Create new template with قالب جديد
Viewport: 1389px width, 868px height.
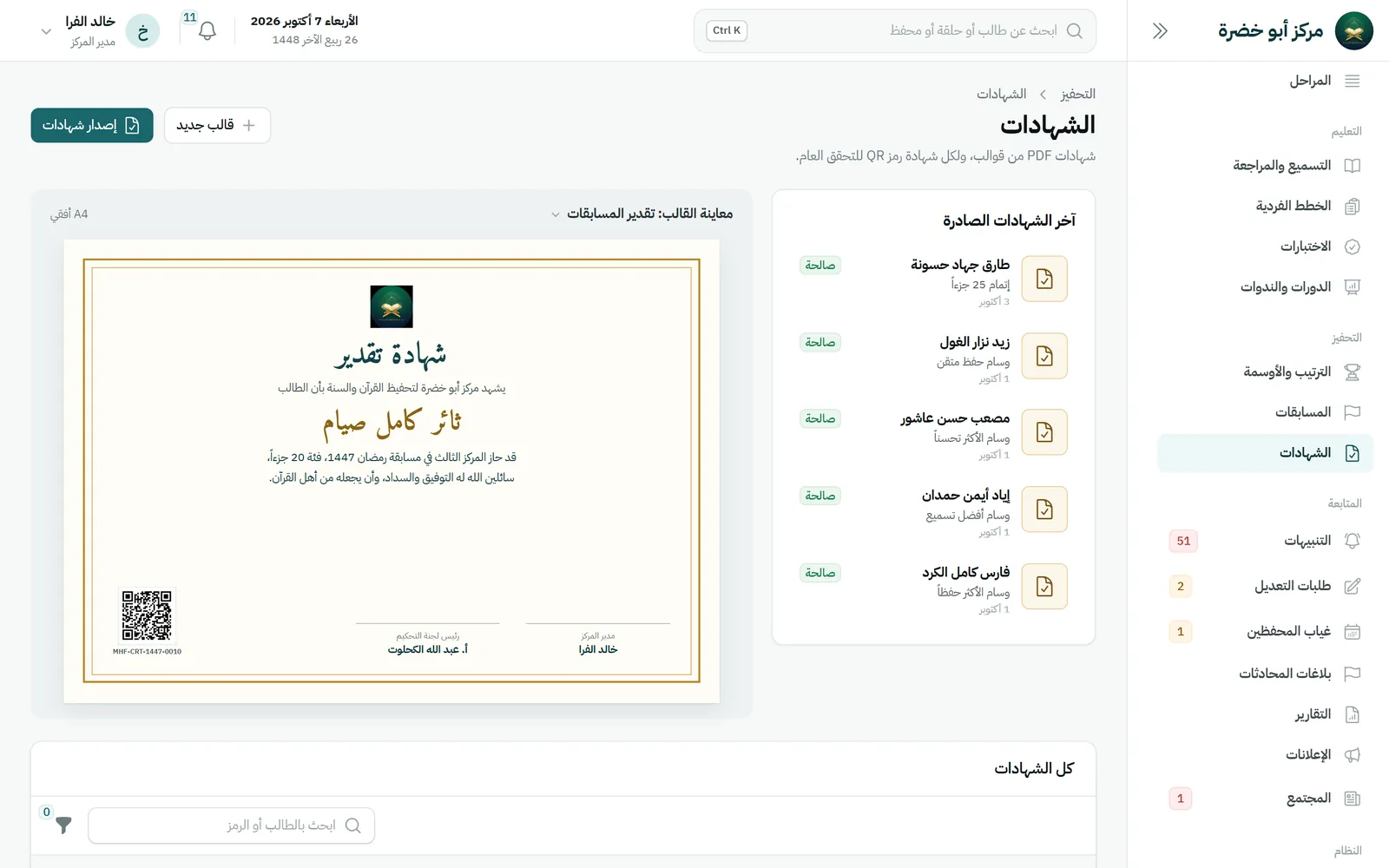point(217,125)
